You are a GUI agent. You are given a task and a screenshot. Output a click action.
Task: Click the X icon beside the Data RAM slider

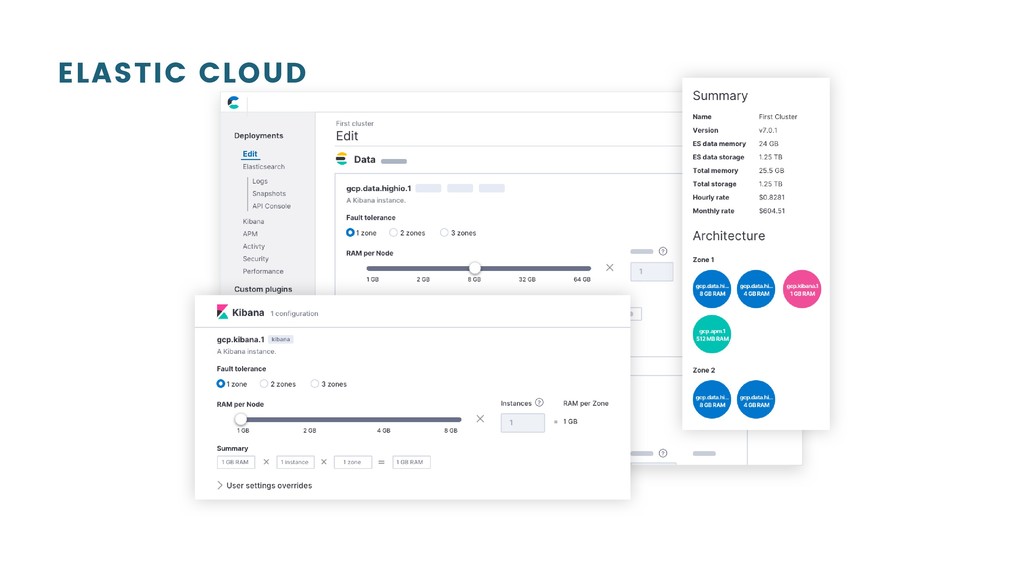pyautogui.click(x=609, y=267)
